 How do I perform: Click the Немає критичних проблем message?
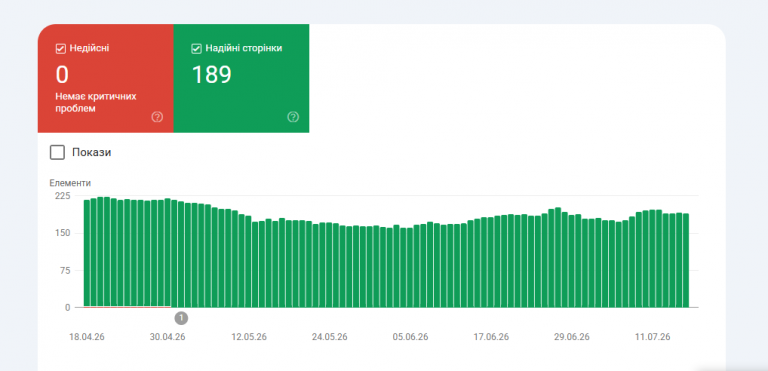96,102
